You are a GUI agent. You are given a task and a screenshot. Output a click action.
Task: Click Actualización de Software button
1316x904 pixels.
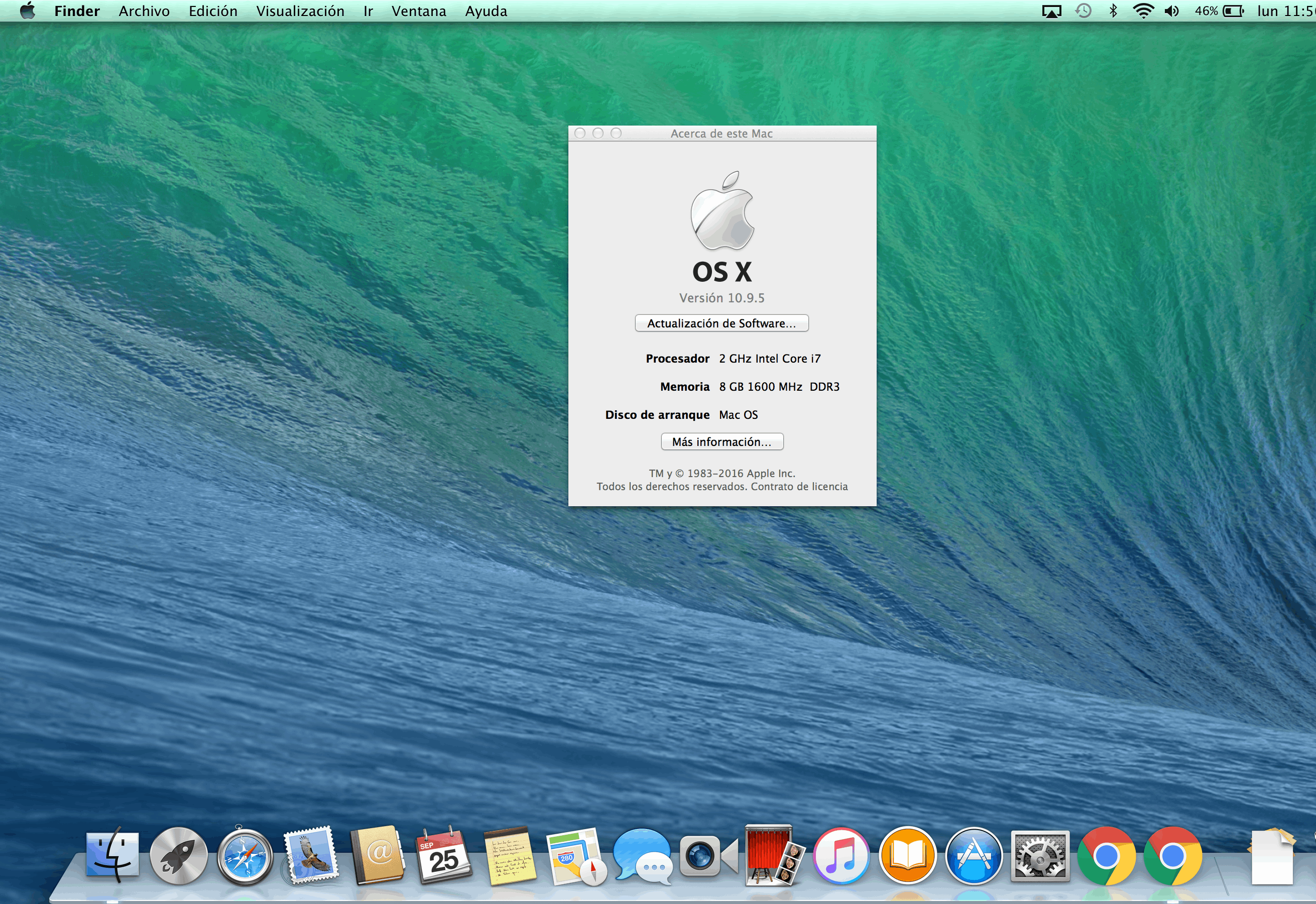(x=722, y=323)
